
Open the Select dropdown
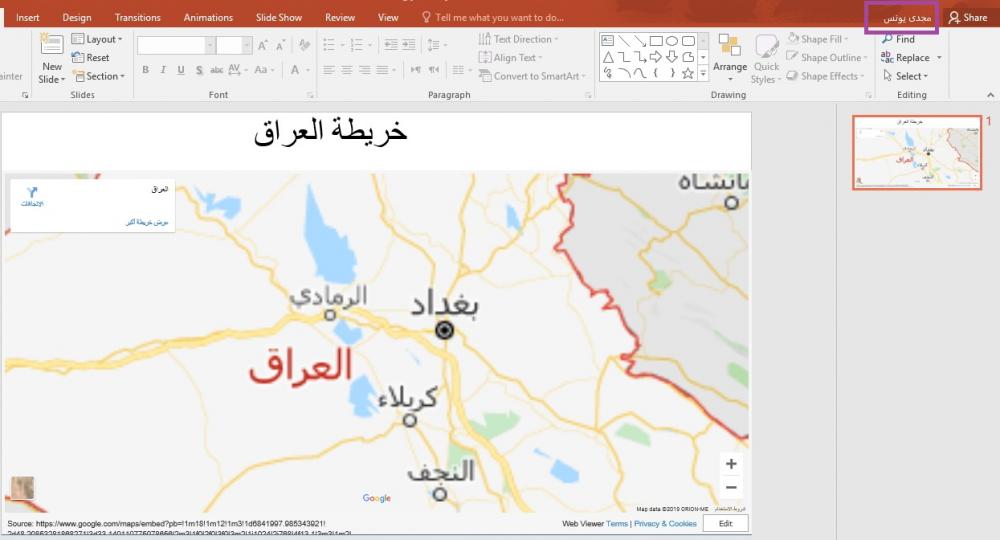(x=905, y=76)
